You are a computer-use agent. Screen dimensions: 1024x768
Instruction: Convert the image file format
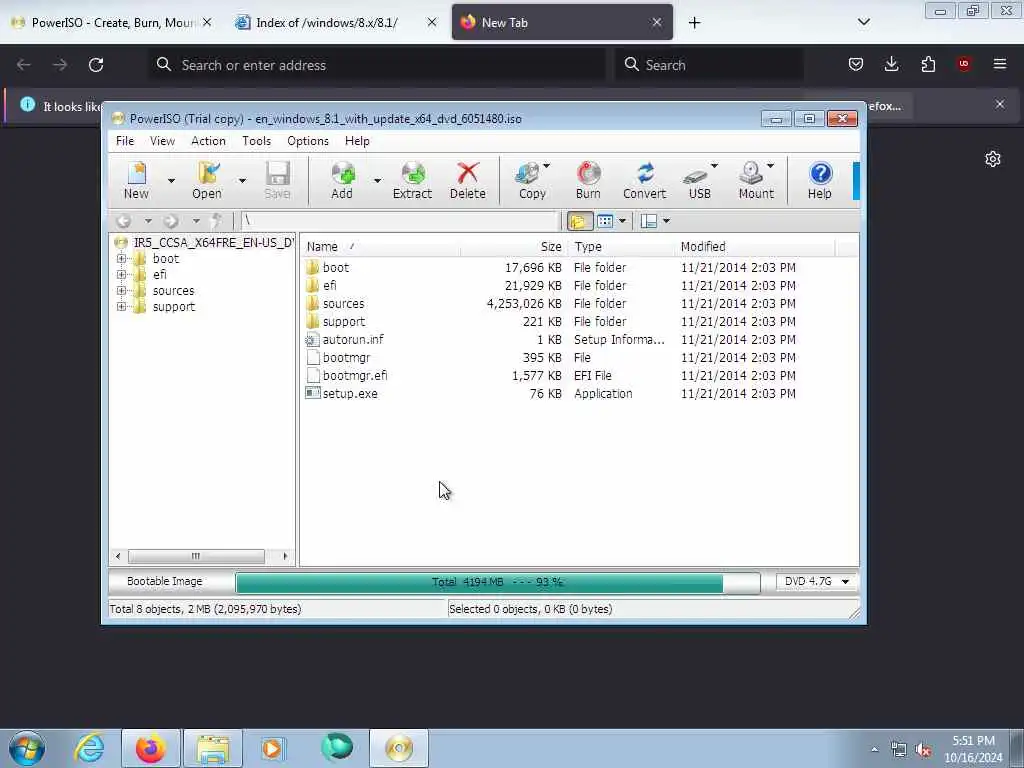[x=645, y=180]
